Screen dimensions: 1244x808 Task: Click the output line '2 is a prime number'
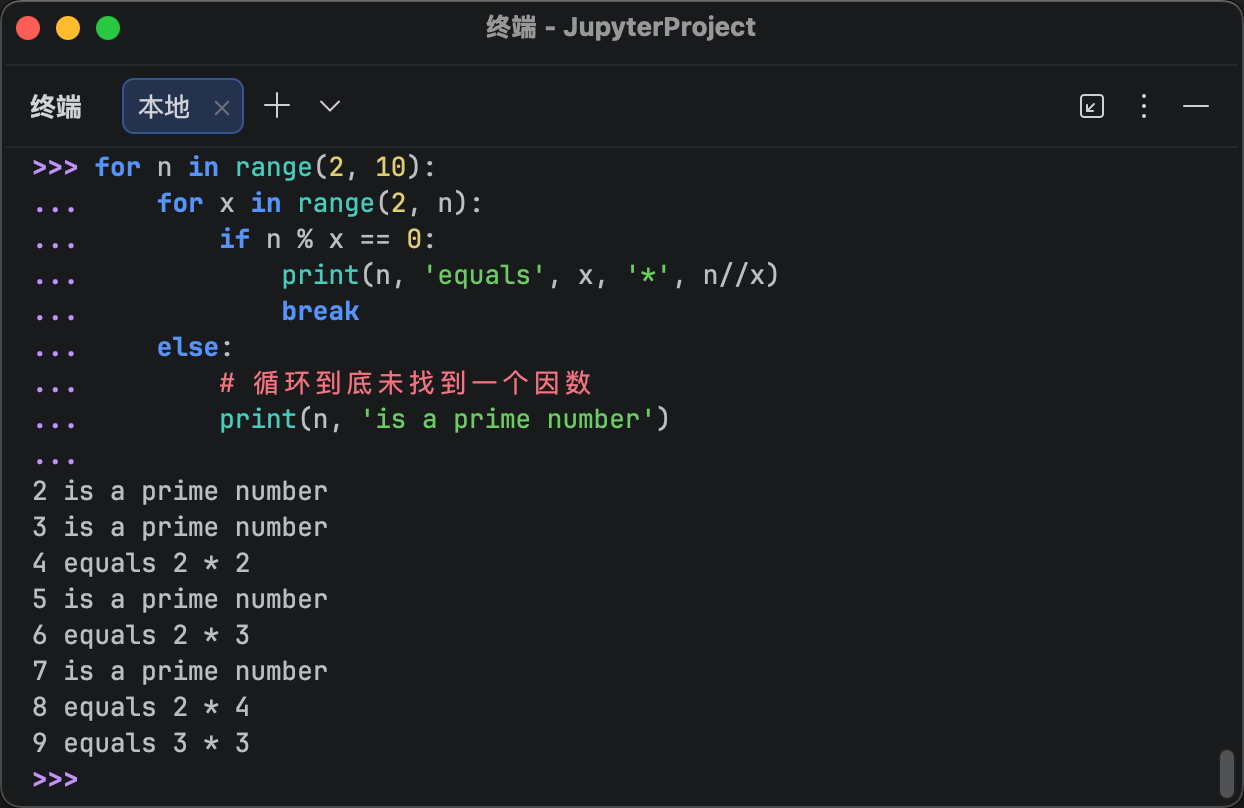click(180, 491)
